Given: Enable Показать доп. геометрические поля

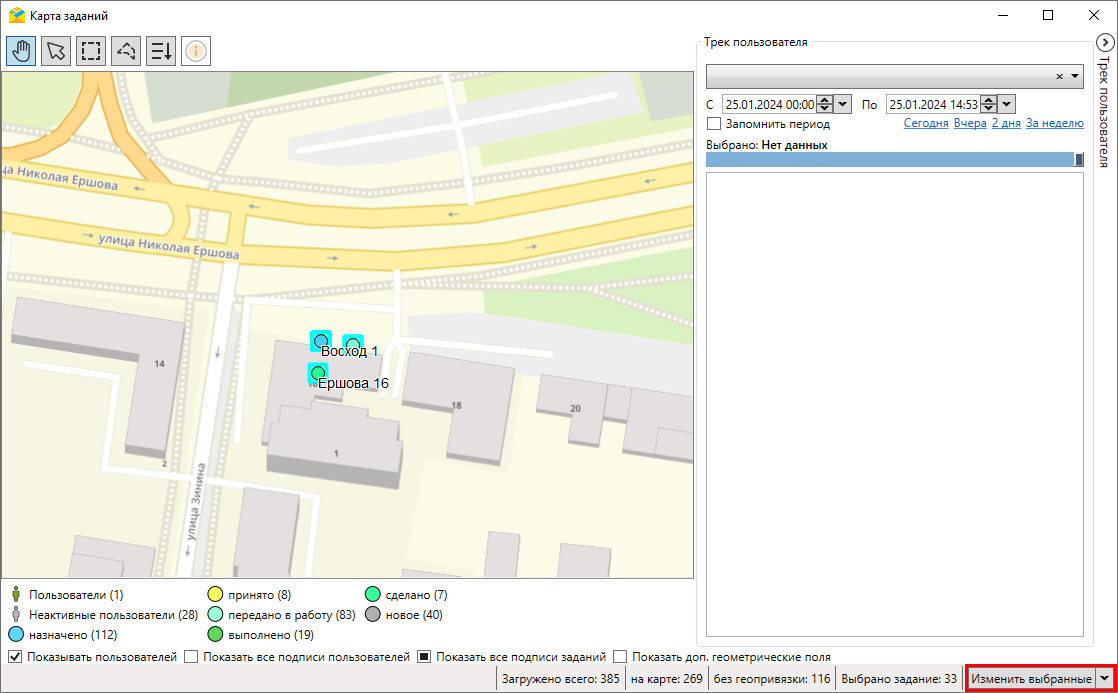Looking at the screenshot, I should click(620, 657).
